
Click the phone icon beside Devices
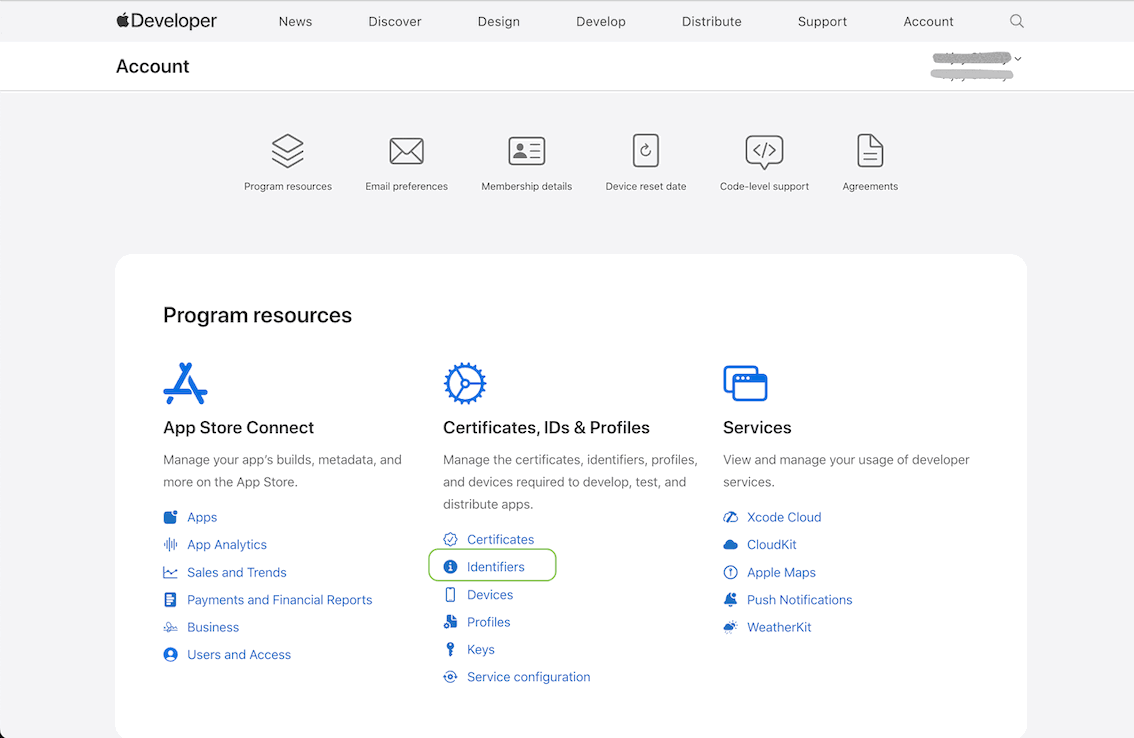pos(451,595)
